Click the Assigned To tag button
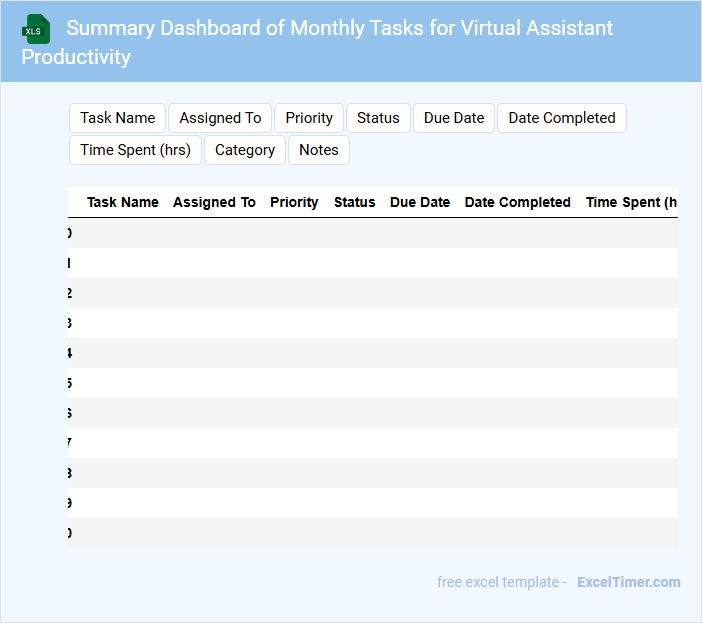The image size is (702, 623). pos(220,118)
